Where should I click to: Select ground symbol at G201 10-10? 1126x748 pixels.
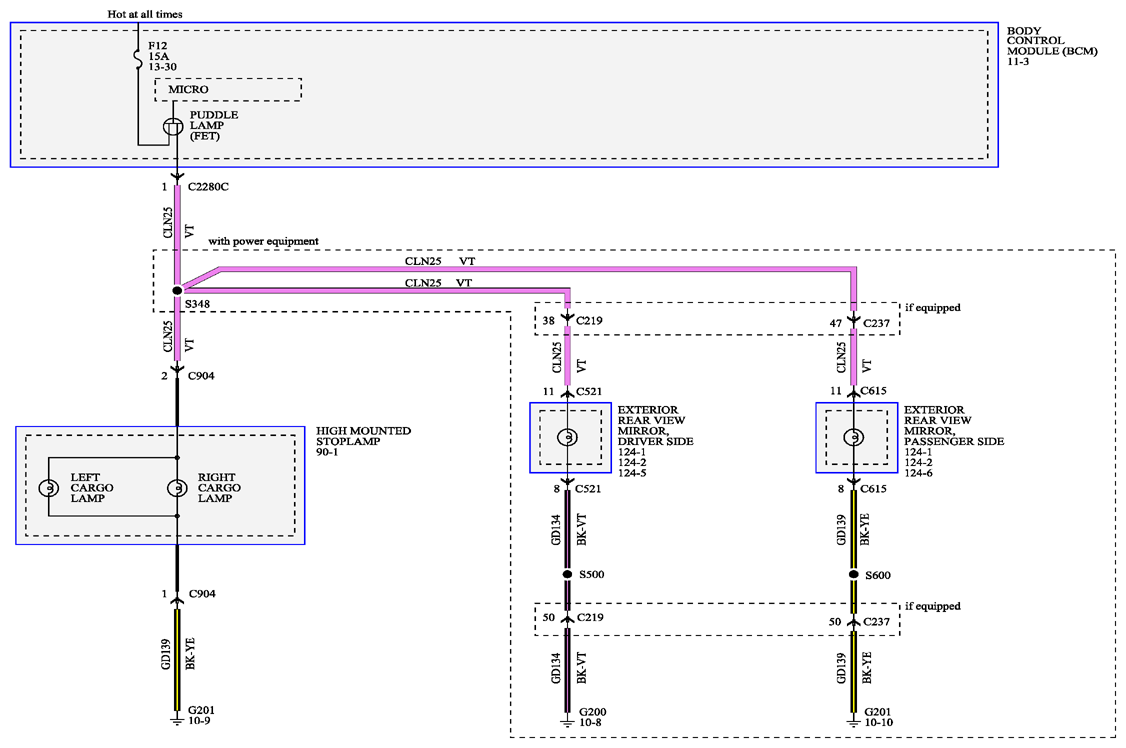pyautogui.click(x=854, y=720)
